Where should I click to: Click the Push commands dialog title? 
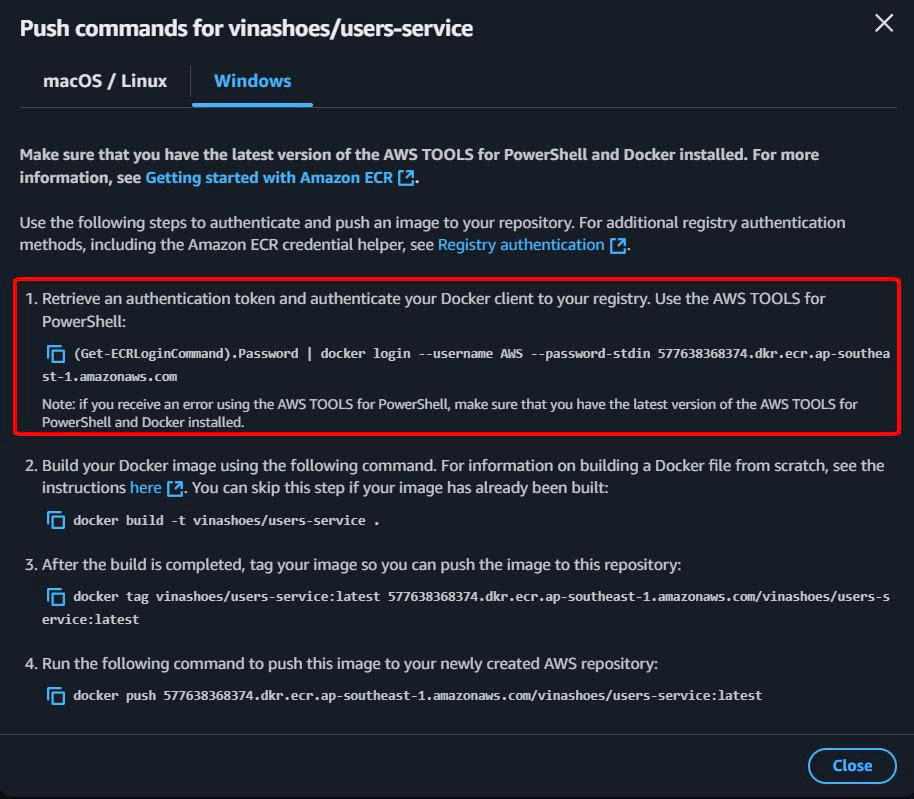(x=246, y=28)
